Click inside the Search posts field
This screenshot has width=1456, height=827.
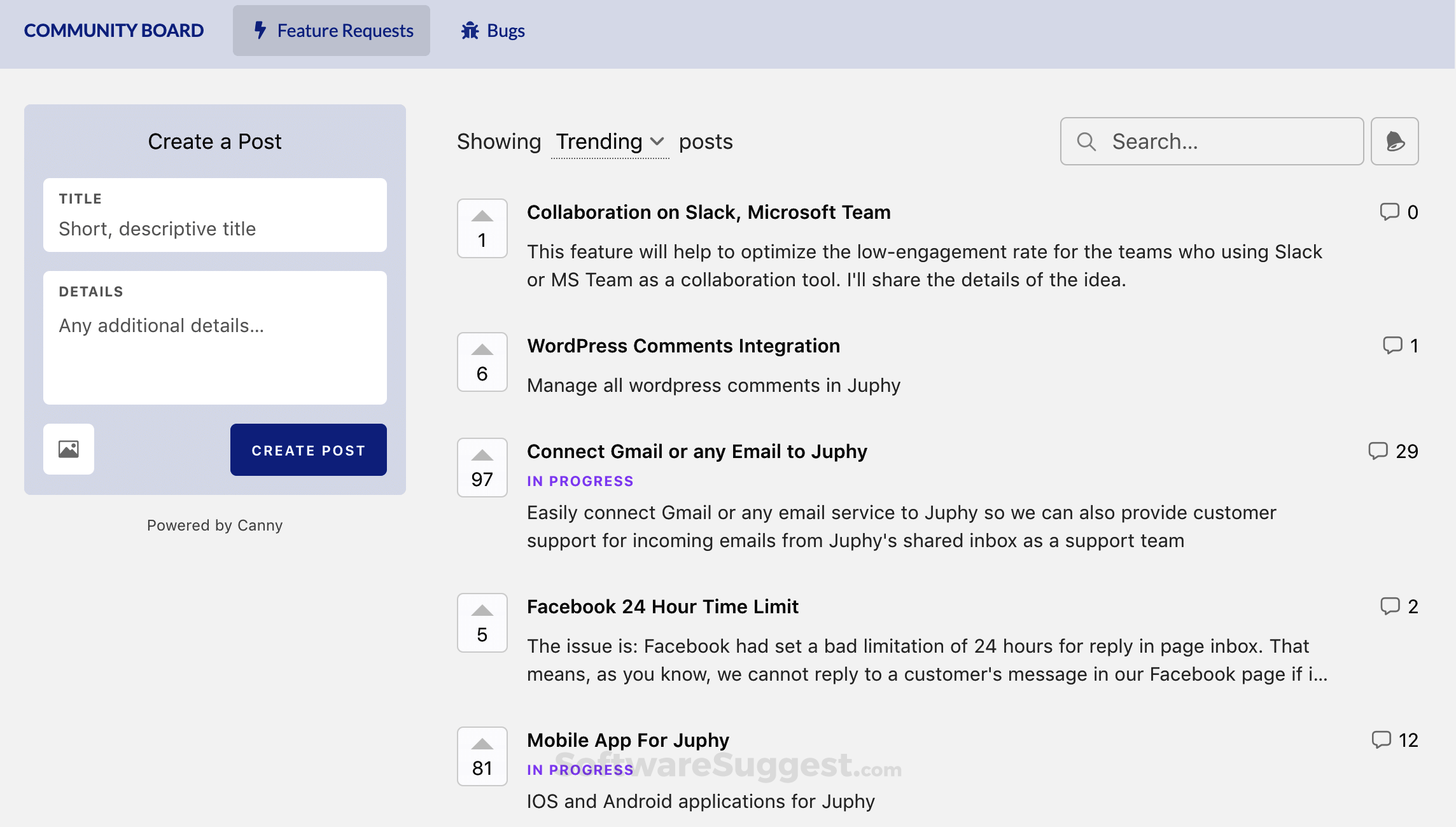[x=1209, y=141]
